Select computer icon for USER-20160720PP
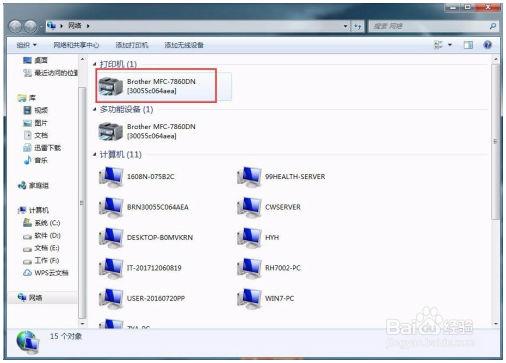506x363 pixels. 111,298
